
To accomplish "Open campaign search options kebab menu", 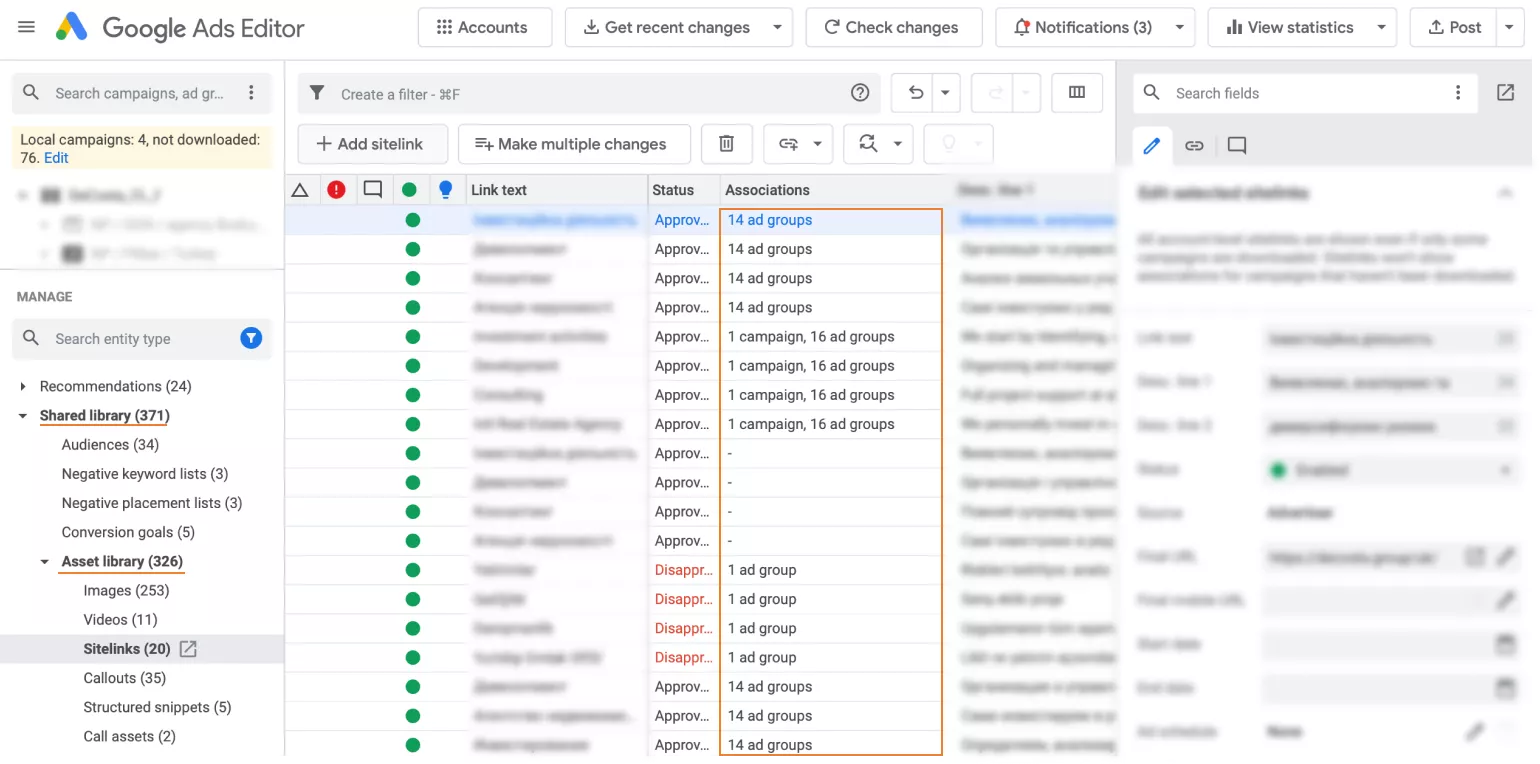I will [x=251, y=93].
